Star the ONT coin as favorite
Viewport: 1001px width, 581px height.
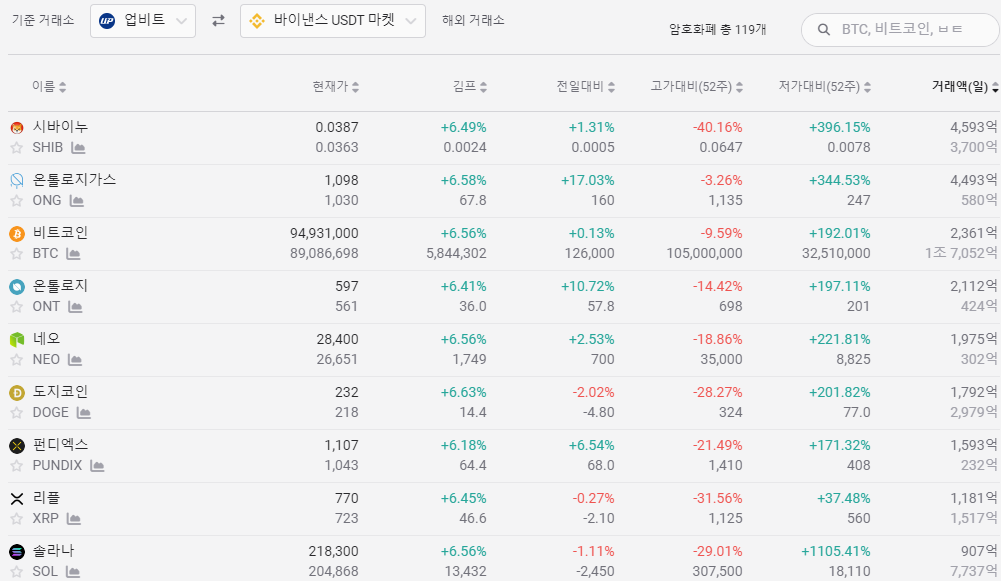[x=16, y=307]
